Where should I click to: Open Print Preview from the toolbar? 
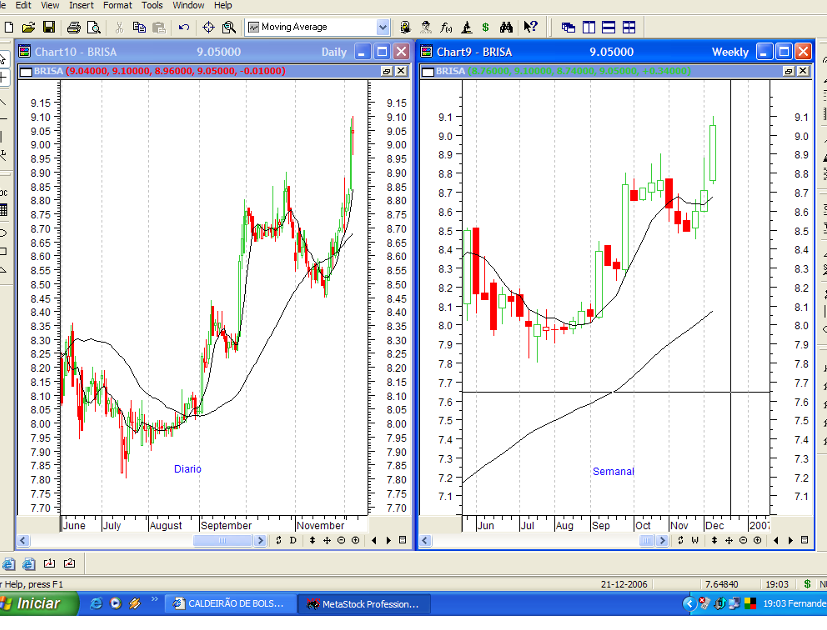click(x=93, y=27)
